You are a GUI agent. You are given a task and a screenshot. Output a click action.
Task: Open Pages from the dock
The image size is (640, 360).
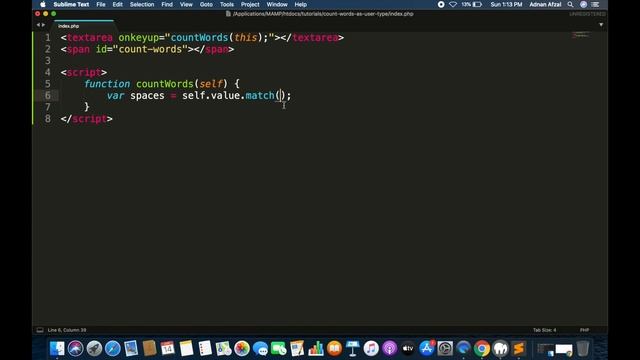[297, 349]
